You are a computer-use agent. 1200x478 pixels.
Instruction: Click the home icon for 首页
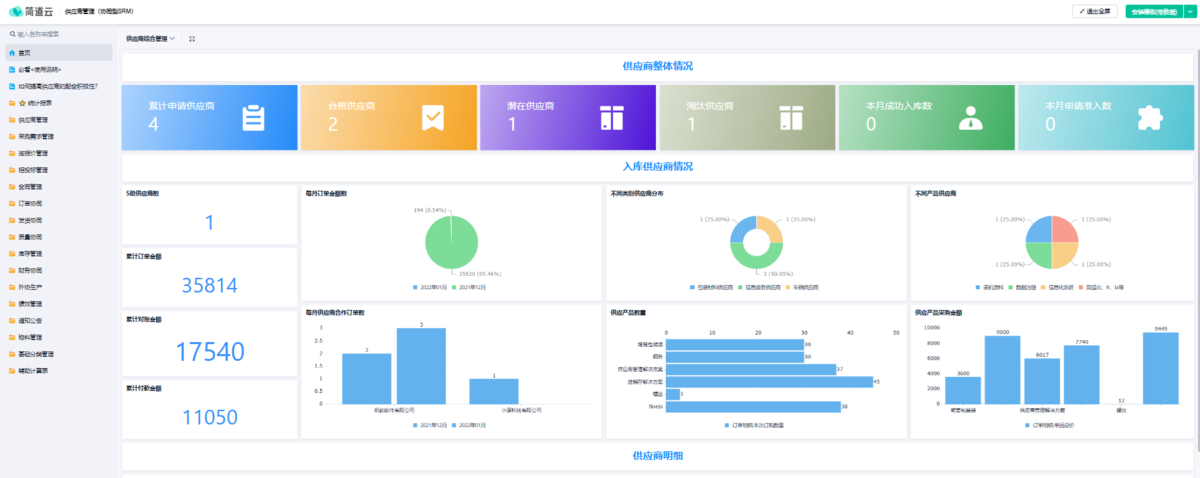[12, 52]
